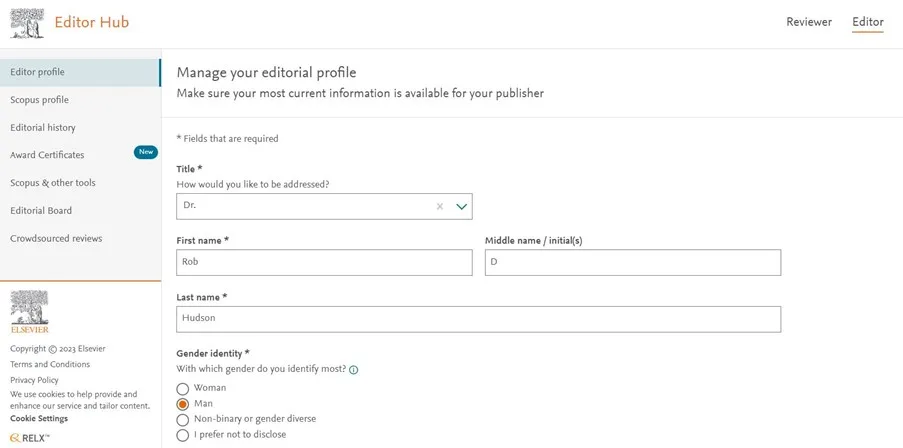Click the First name input field
Viewport: 903px width, 448px height.
(x=324, y=262)
